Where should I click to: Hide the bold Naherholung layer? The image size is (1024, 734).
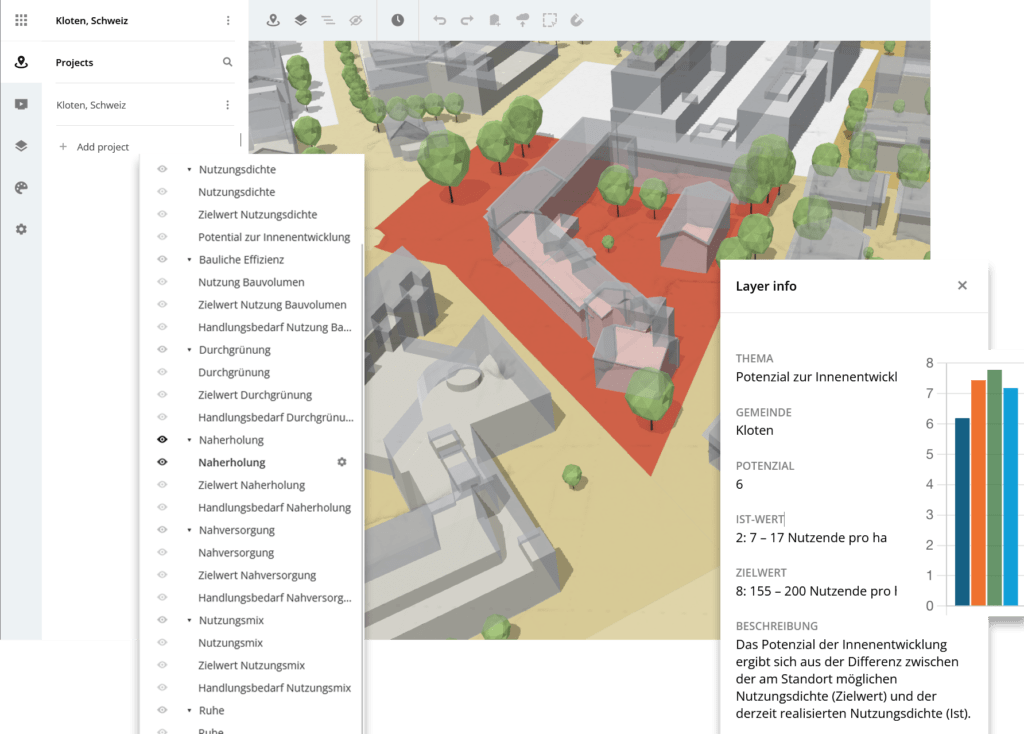point(162,462)
